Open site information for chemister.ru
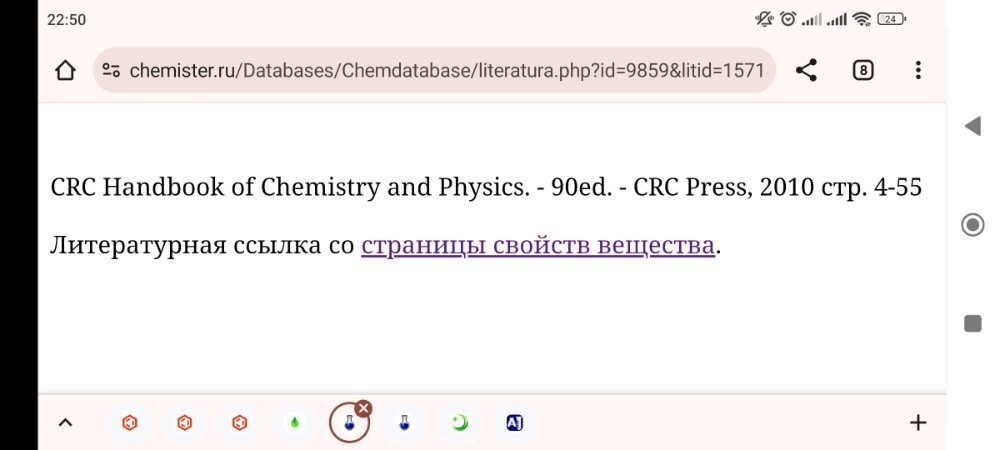 [112, 71]
